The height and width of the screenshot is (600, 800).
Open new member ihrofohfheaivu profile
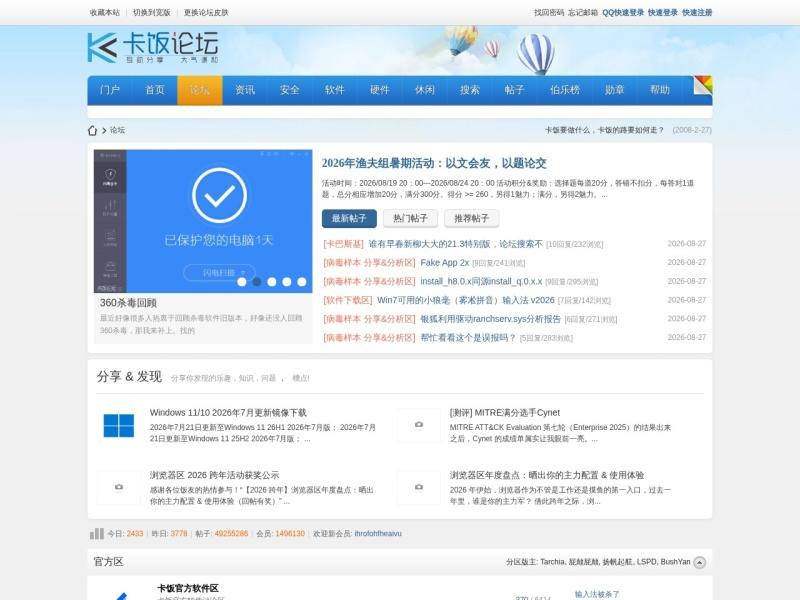(378, 534)
